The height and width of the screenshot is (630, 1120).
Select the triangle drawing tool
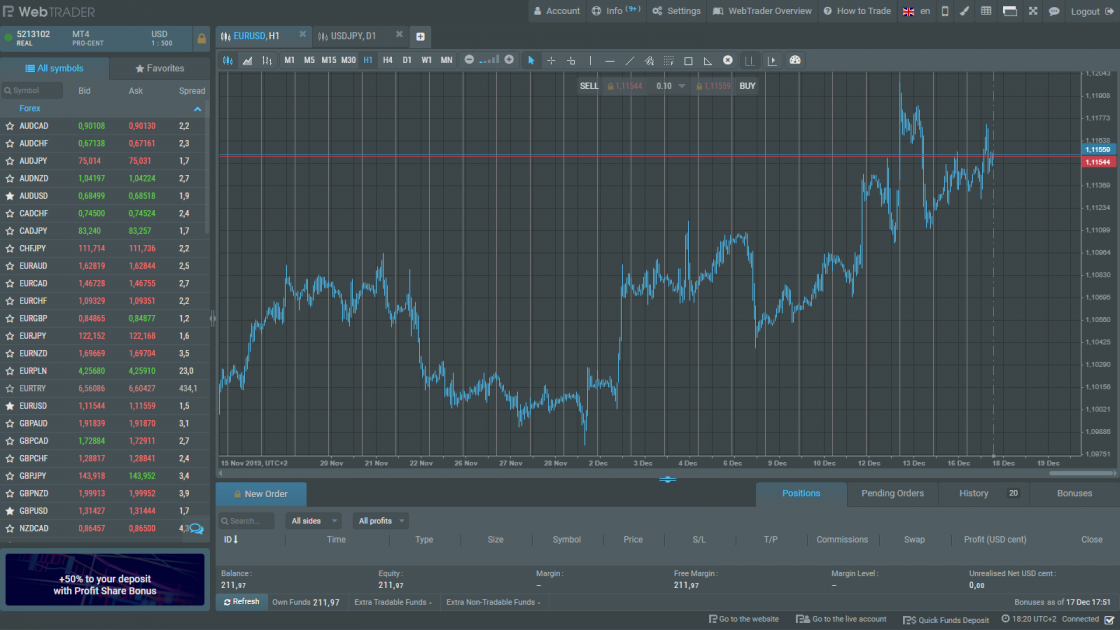(708, 61)
